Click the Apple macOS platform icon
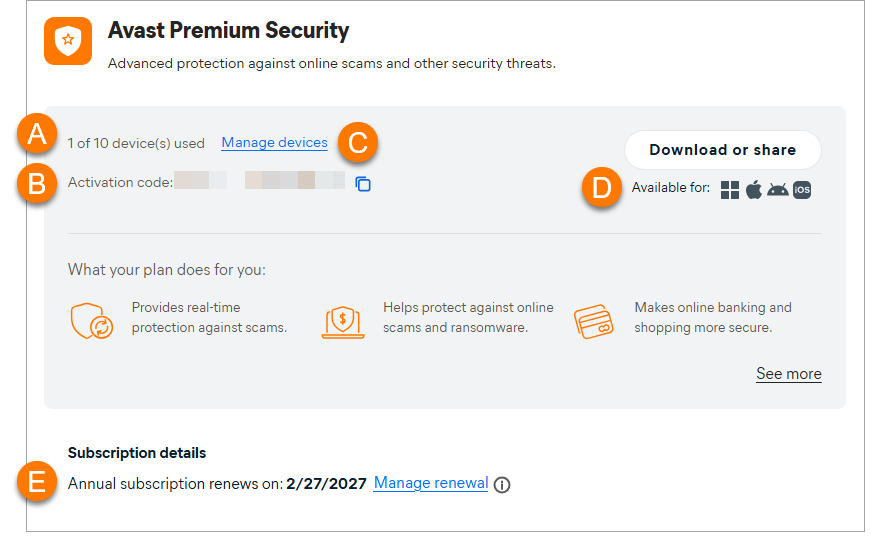871x543 pixels. (x=754, y=189)
